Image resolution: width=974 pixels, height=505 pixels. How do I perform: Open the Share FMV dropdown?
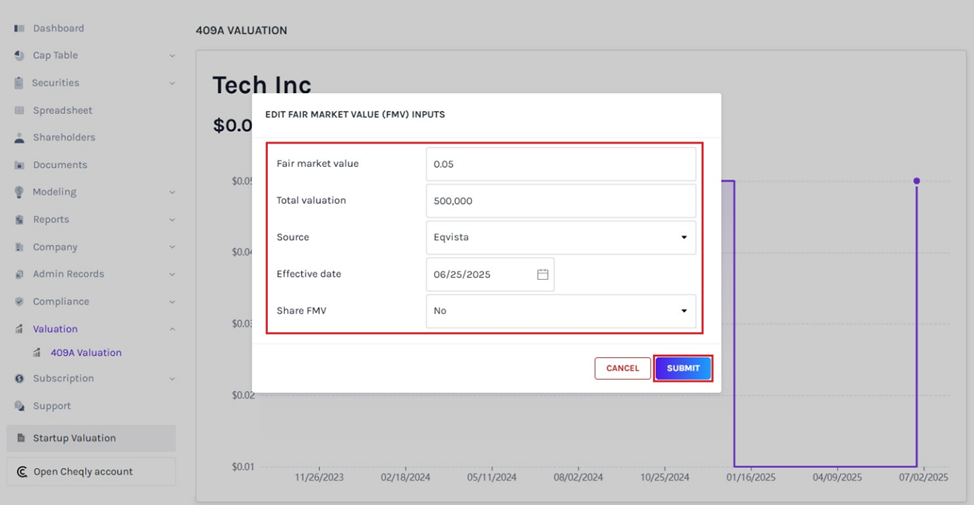click(560, 311)
